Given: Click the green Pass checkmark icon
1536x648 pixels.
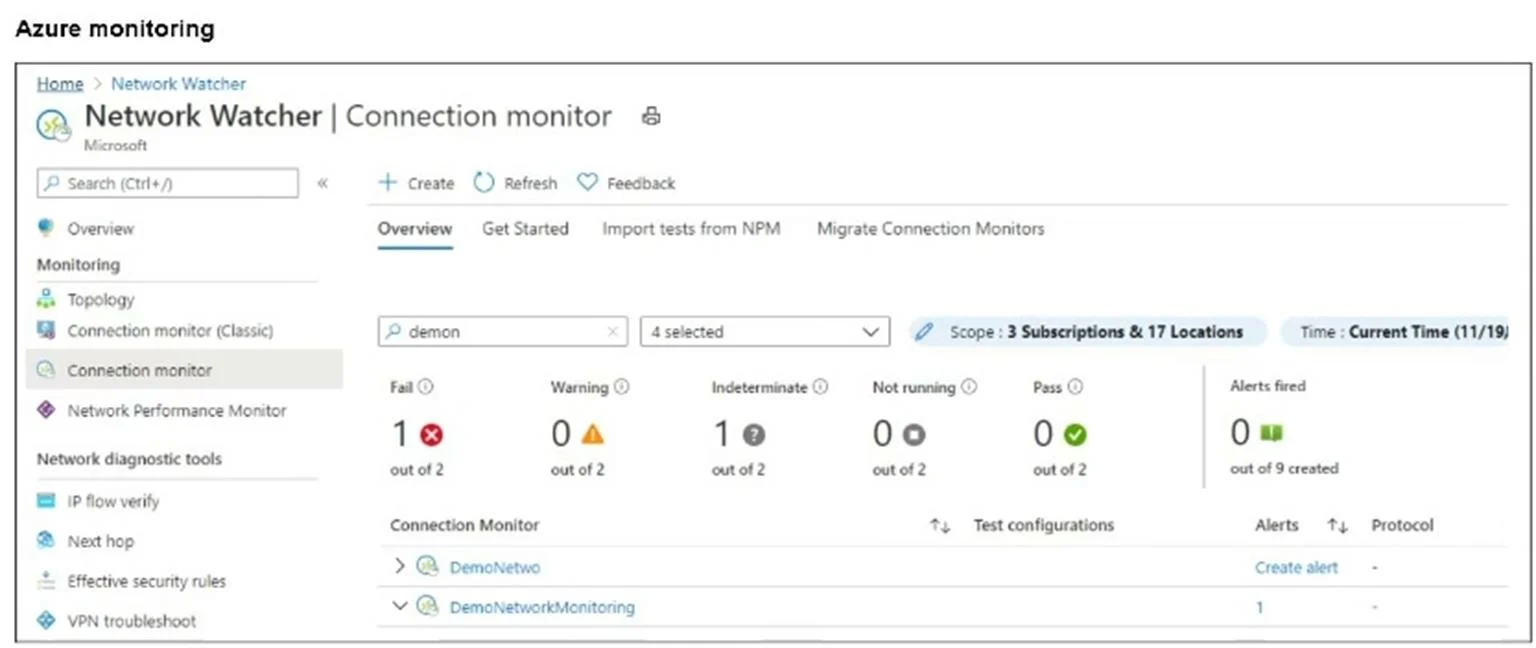Looking at the screenshot, I should click(1075, 435).
